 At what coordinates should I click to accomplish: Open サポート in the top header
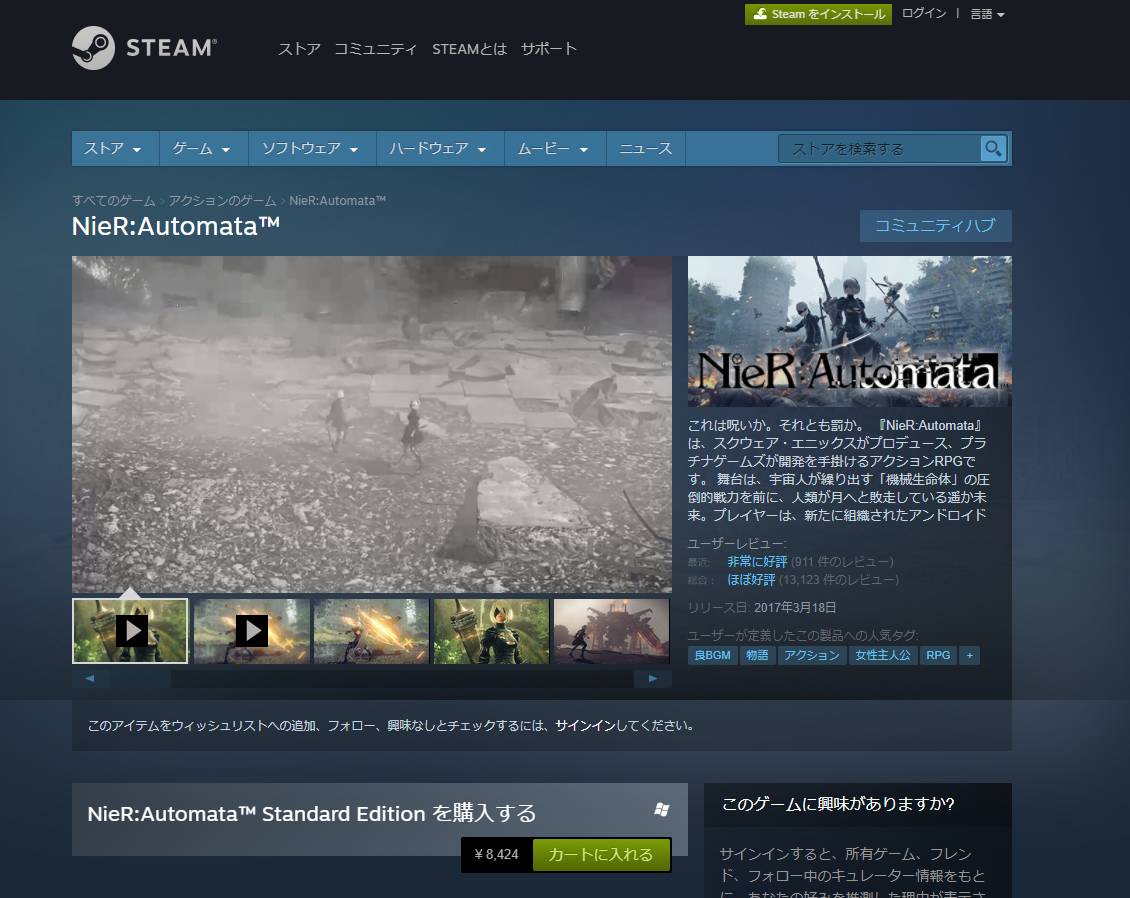(549, 49)
